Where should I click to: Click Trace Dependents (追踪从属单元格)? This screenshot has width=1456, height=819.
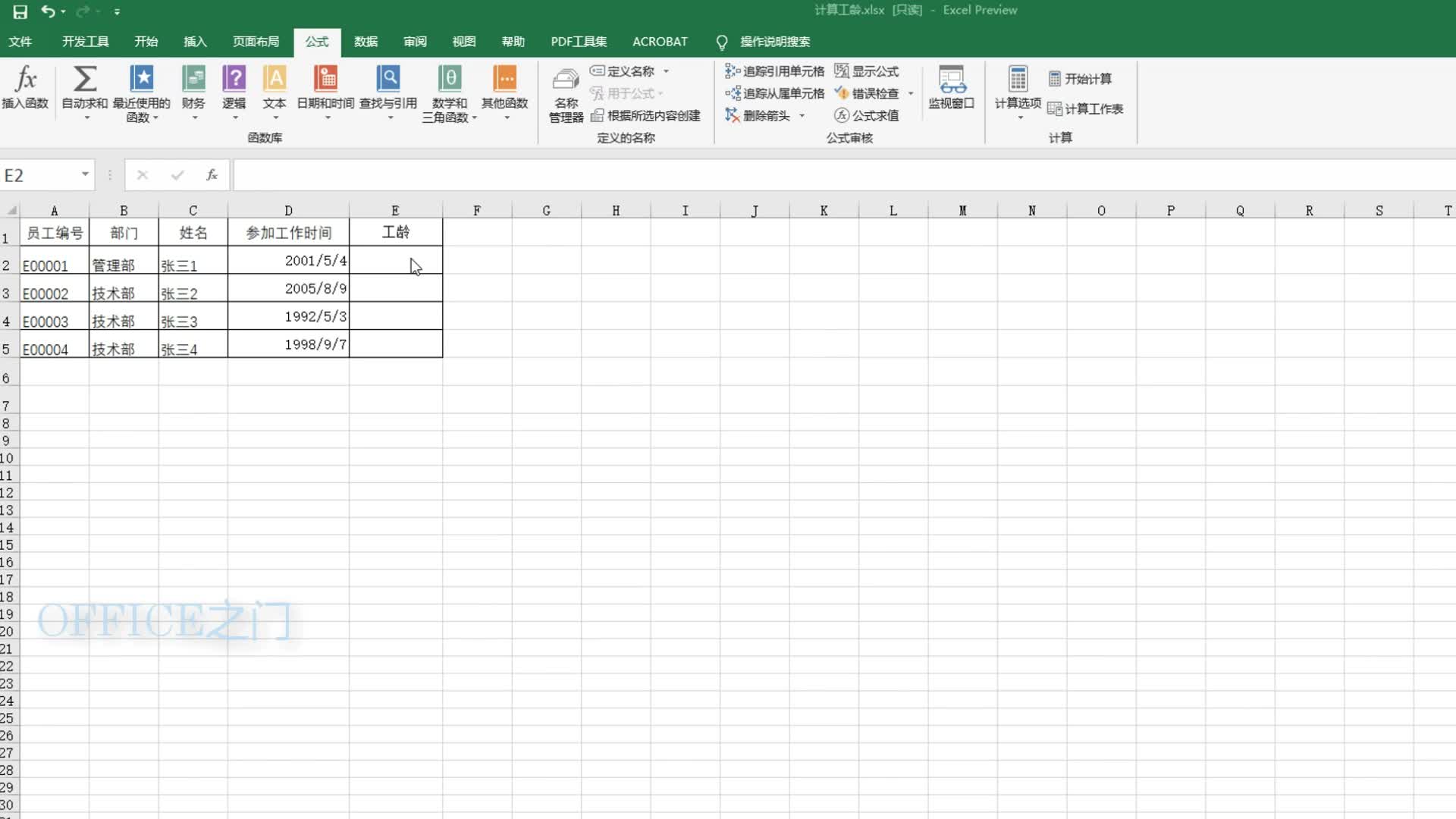pyautogui.click(x=774, y=93)
